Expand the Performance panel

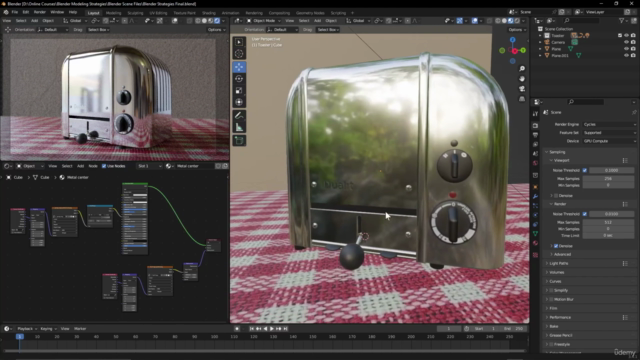pos(560,317)
